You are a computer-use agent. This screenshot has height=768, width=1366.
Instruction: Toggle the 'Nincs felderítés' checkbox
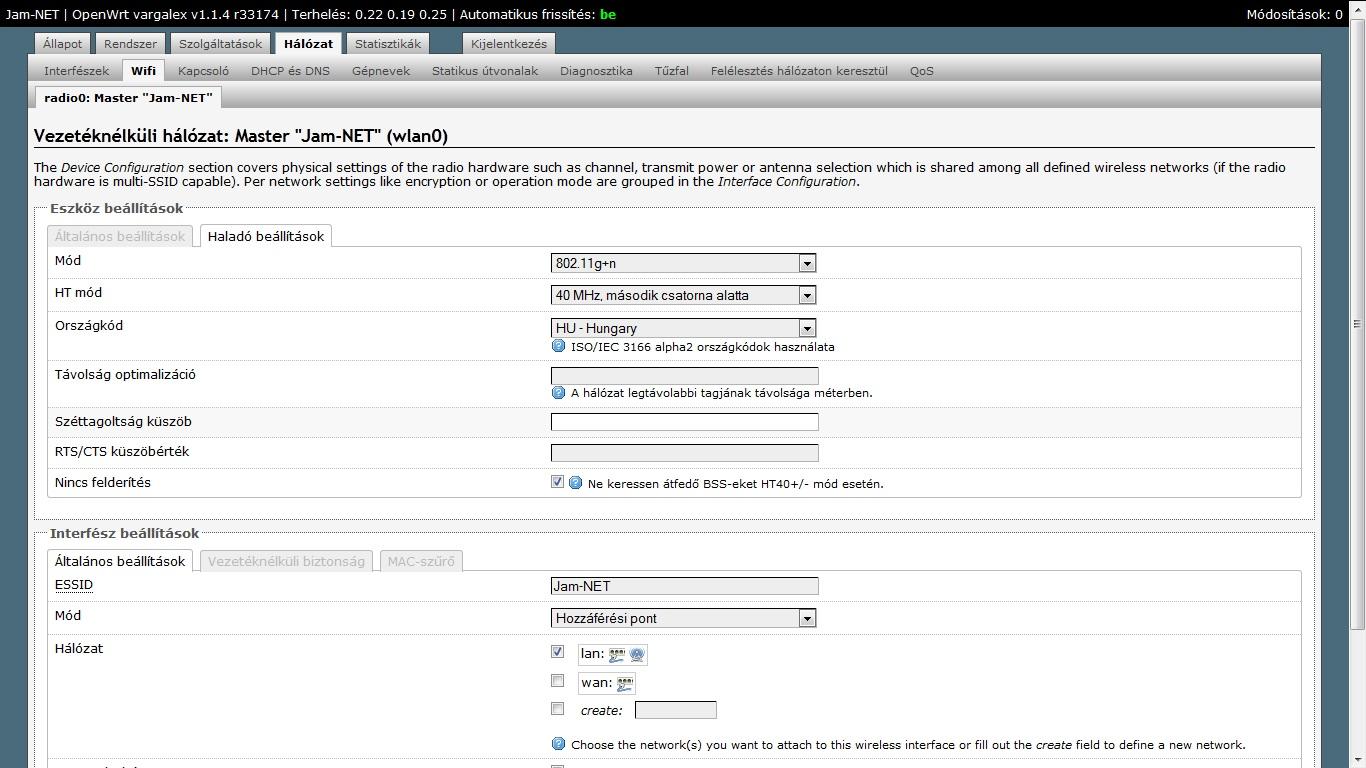[x=558, y=481]
